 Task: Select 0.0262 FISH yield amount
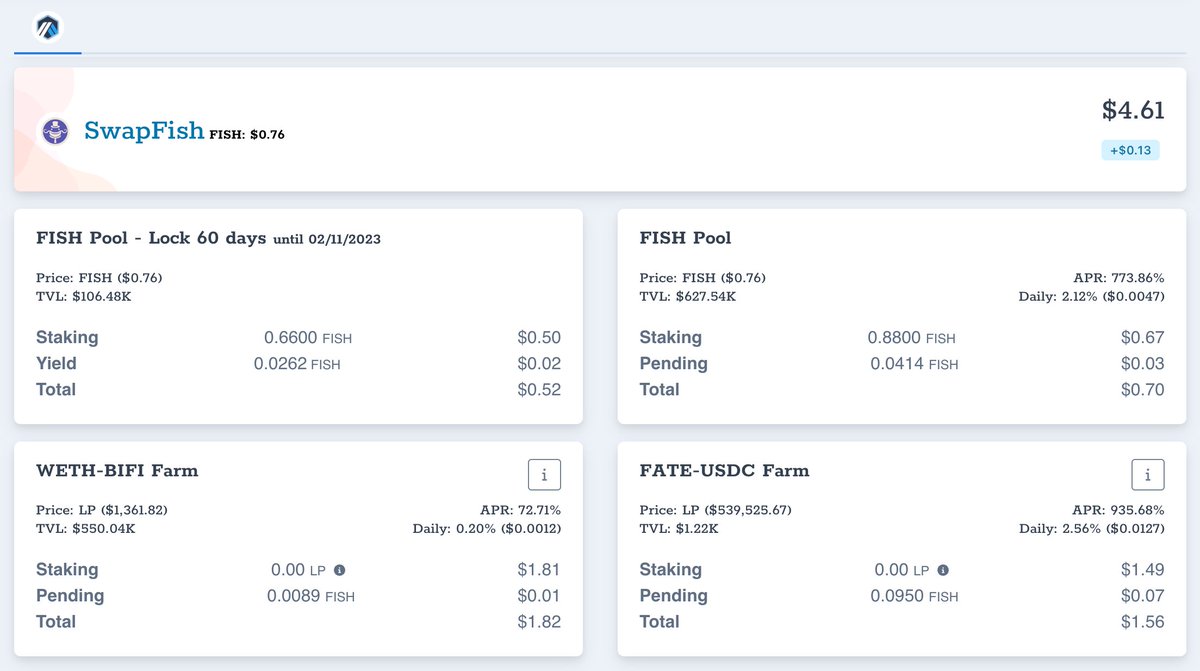297,364
